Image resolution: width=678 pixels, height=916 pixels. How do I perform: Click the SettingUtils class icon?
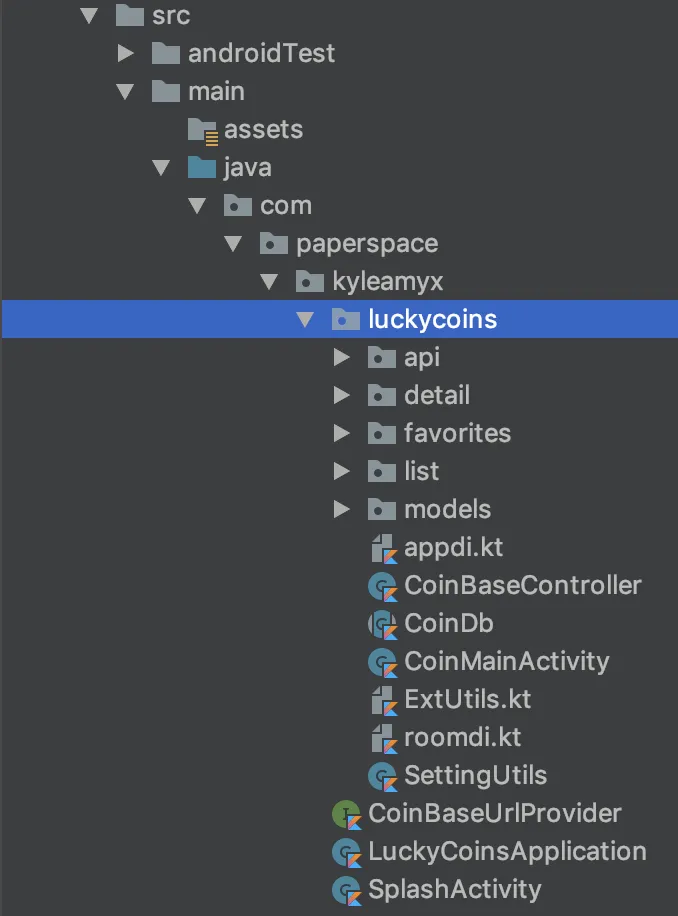(383, 776)
